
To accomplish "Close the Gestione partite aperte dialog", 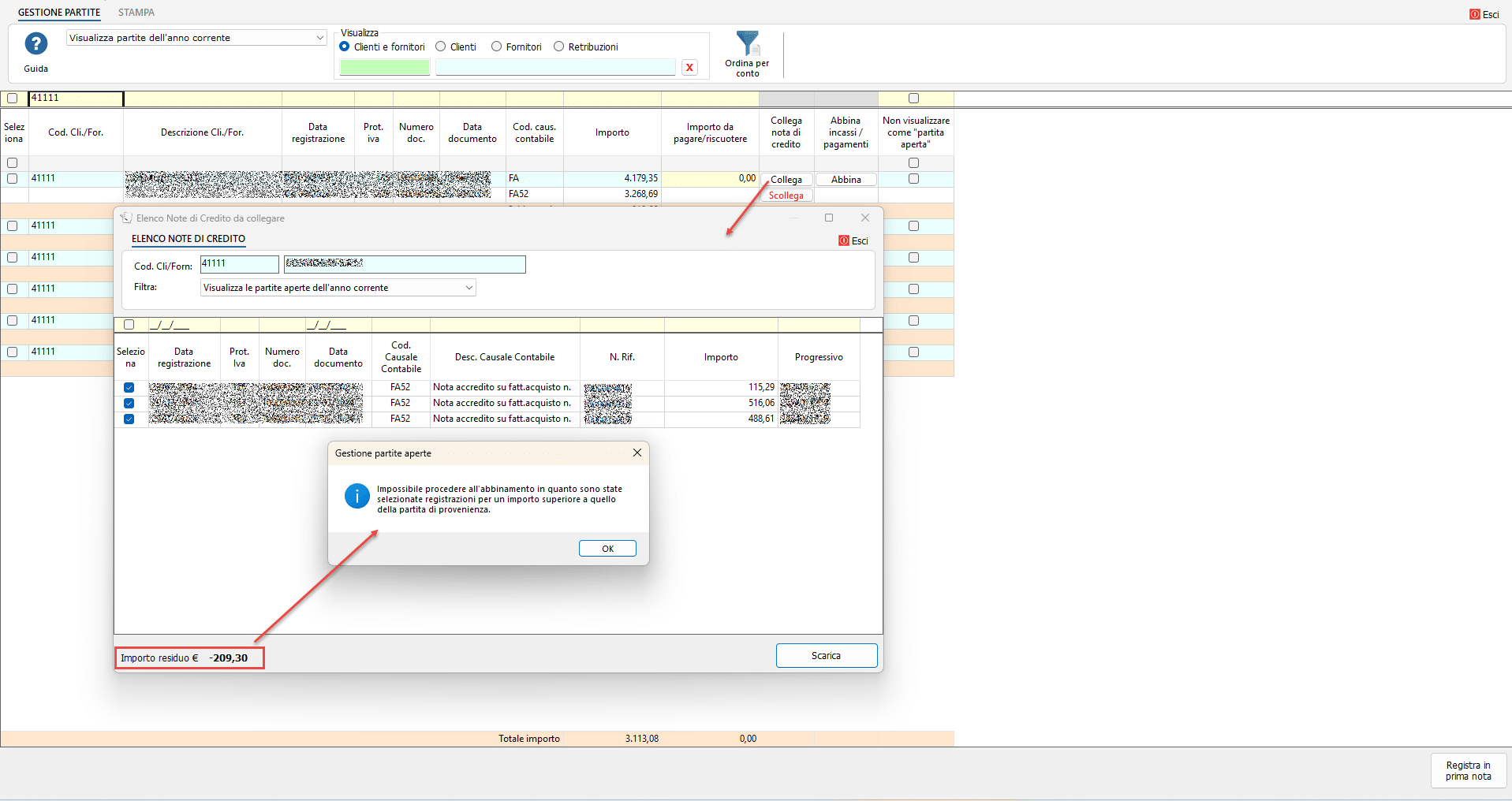I will tap(637, 453).
